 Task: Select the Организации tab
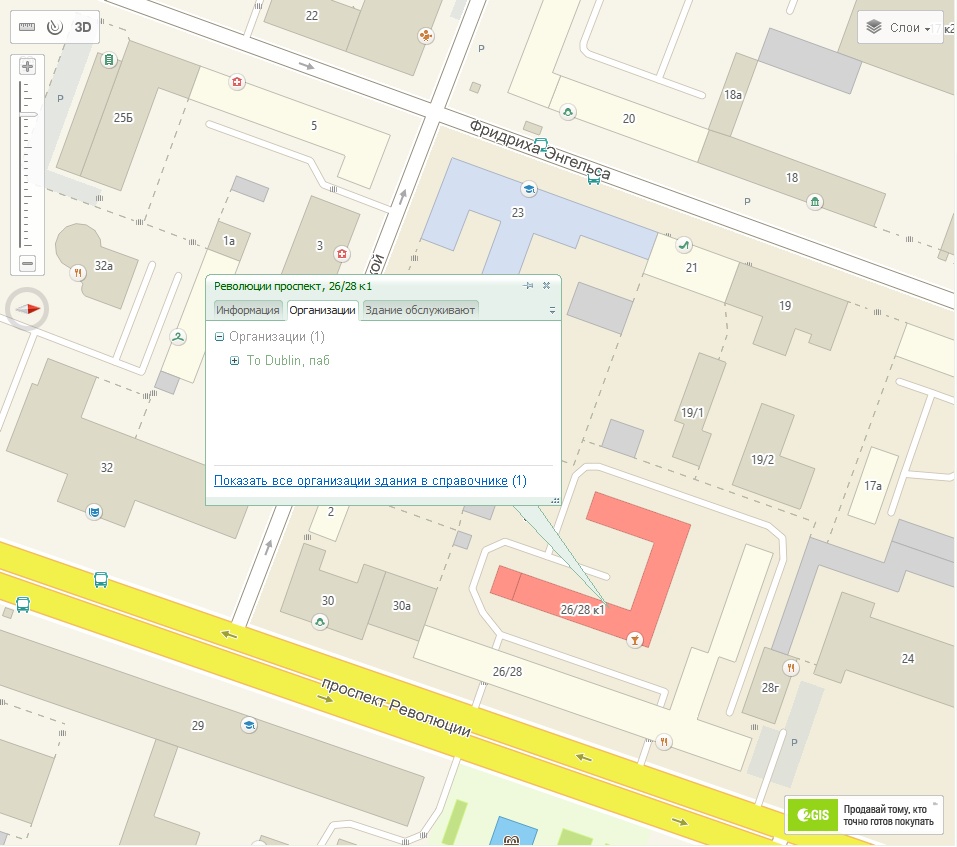[322, 310]
